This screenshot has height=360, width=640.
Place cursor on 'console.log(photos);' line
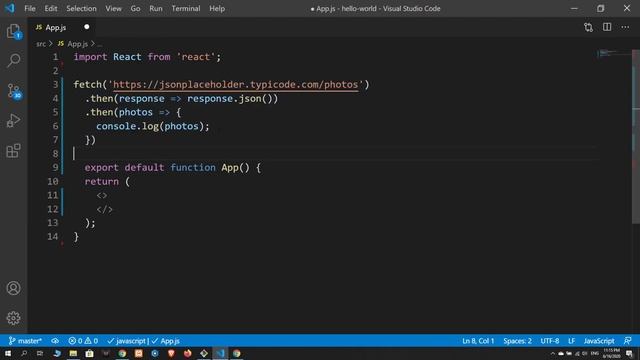(x=153, y=126)
